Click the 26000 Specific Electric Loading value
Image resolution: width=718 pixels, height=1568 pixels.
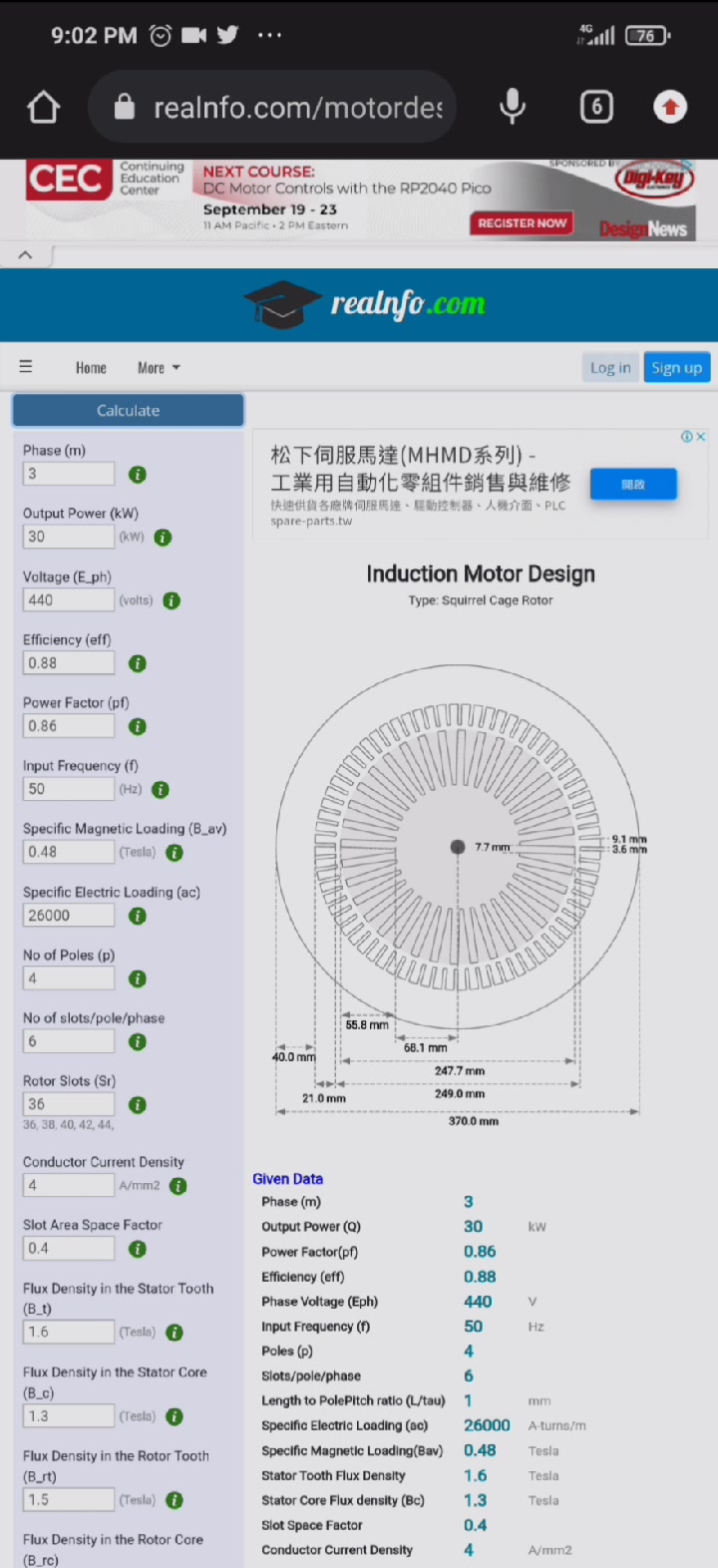point(487,1425)
